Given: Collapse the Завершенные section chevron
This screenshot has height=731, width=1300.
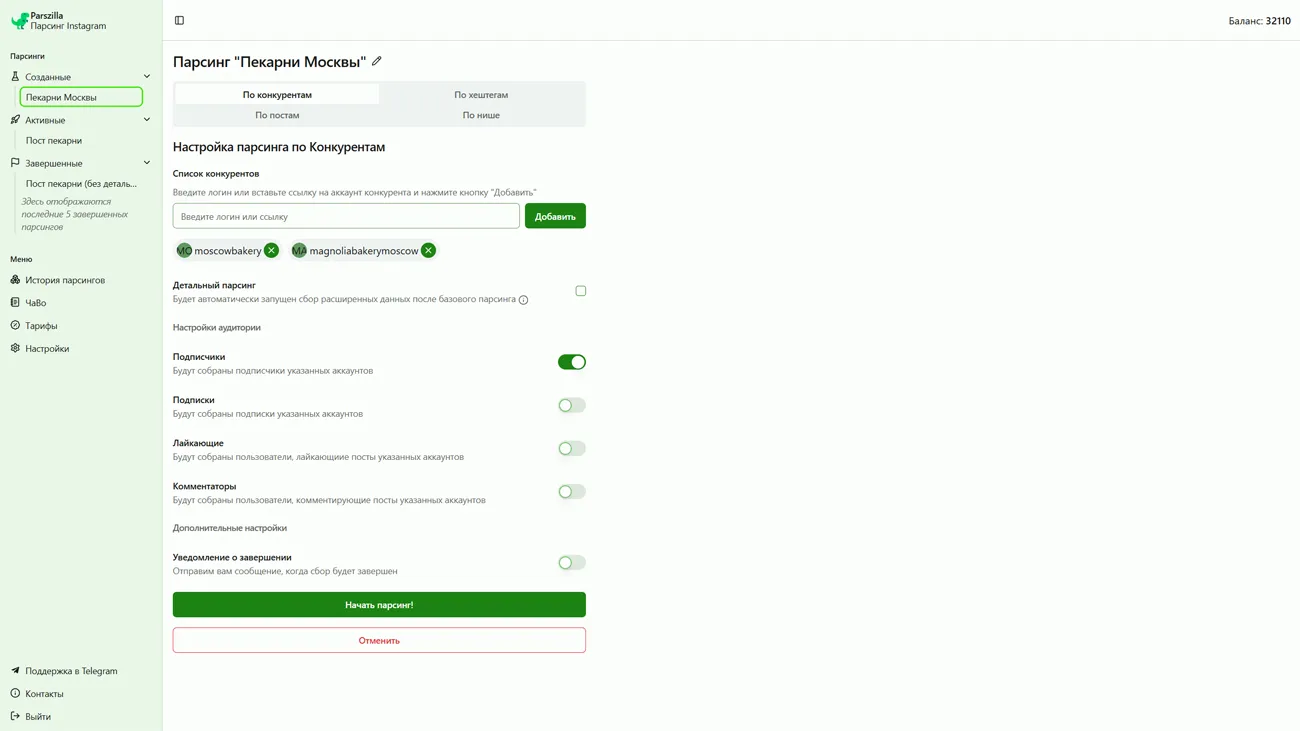Looking at the screenshot, I should tap(147, 163).
